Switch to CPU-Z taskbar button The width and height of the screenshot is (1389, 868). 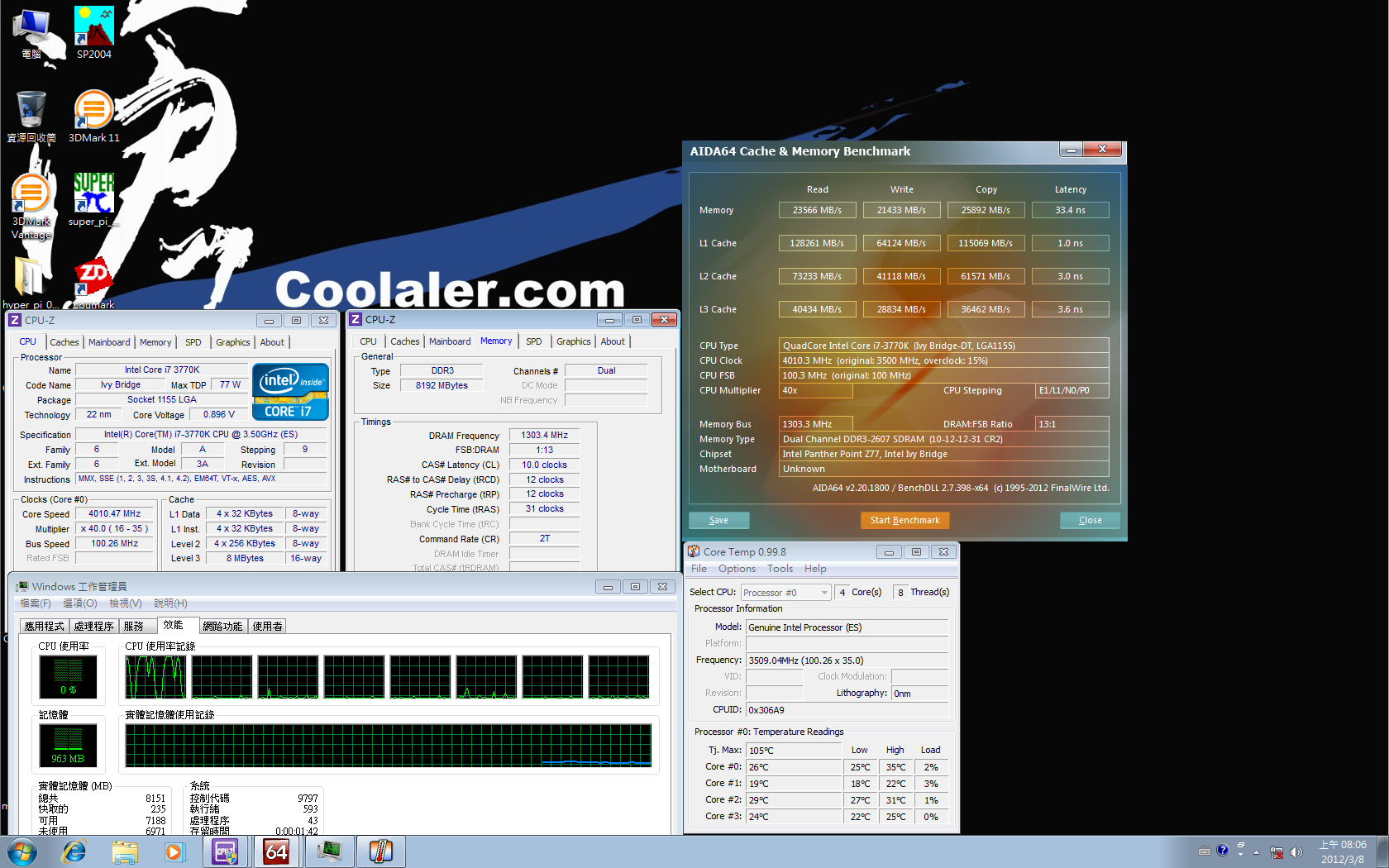(x=227, y=851)
